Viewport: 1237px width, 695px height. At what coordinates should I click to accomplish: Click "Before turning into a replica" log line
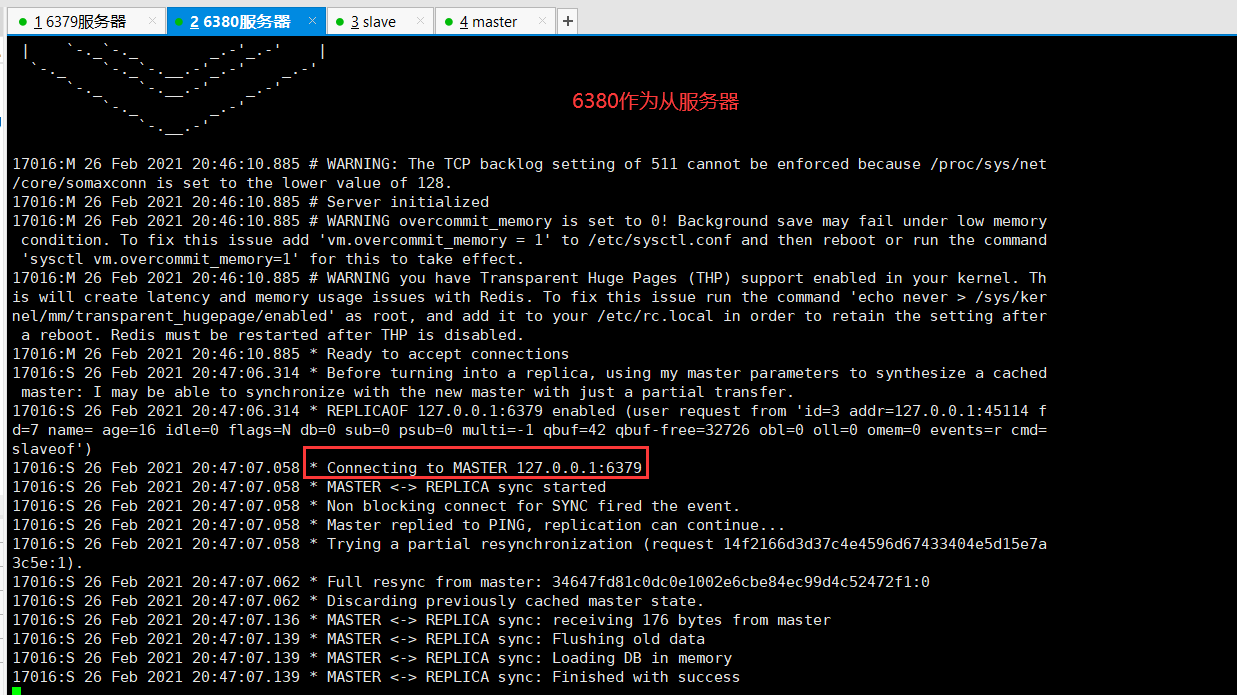[x=529, y=373]
